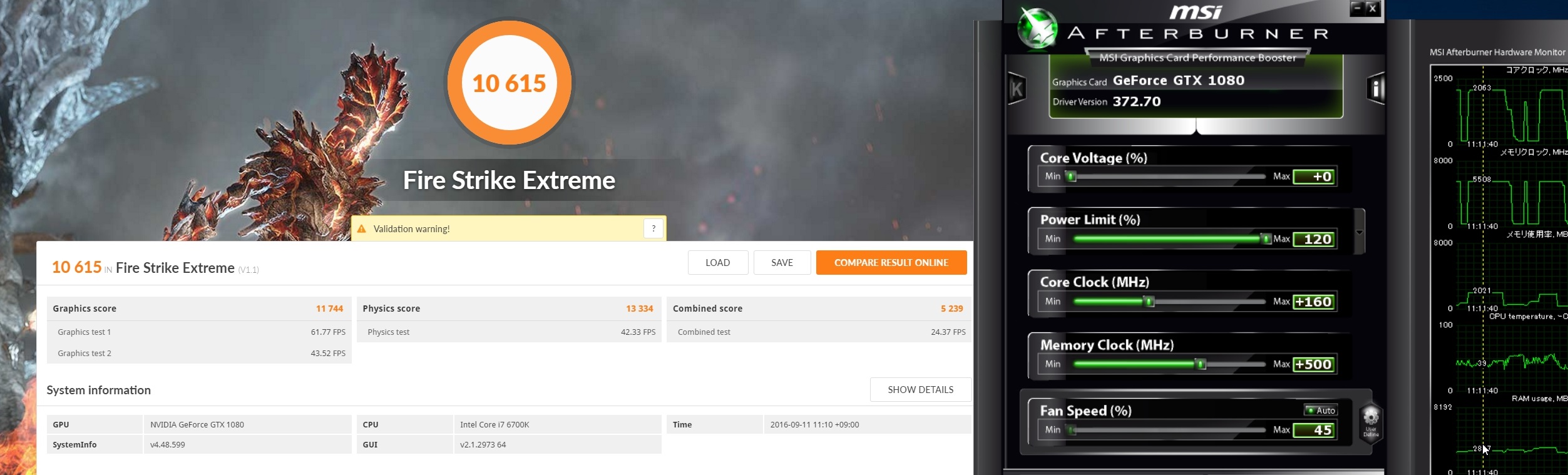Click Combined test result 24.37 FPS
The width and height of the screenshot is (1568, 475).
pyautogui.click(x=948, y=332)
